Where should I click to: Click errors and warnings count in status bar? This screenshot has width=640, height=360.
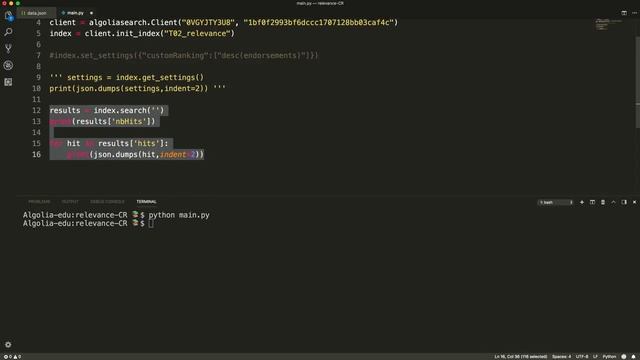[12, 357]
